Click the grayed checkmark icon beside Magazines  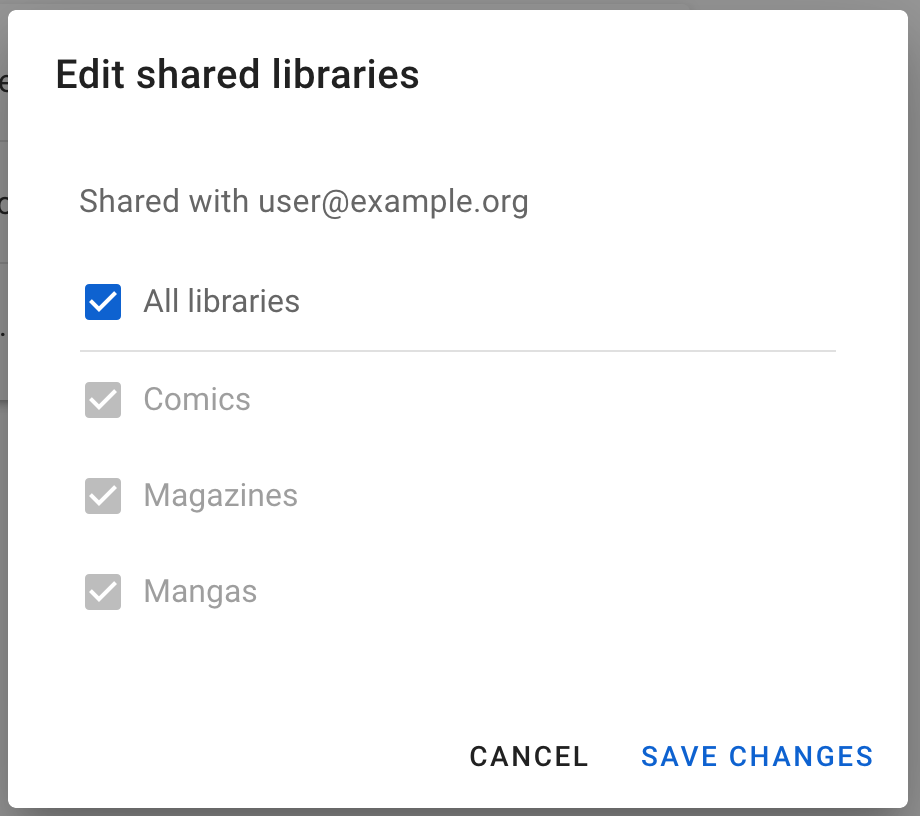click(102, 495)
